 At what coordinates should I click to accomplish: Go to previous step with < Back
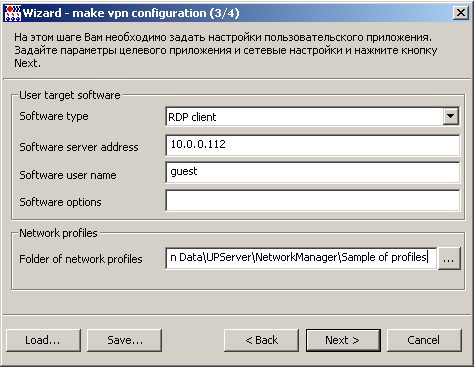(261, 340)
